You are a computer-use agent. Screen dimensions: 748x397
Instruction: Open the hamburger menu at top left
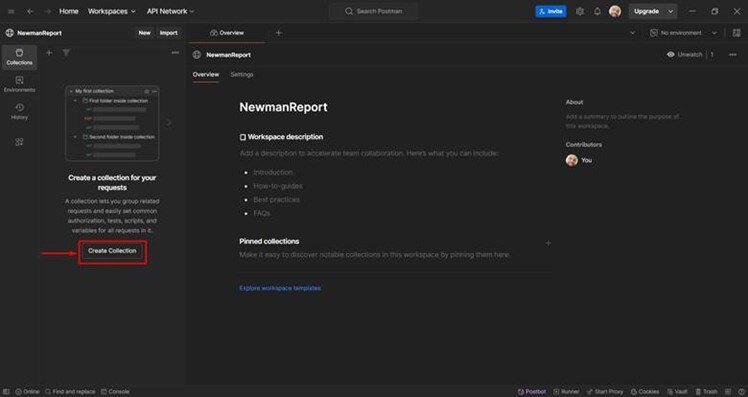pyautogui.click(x=11, y=11)
